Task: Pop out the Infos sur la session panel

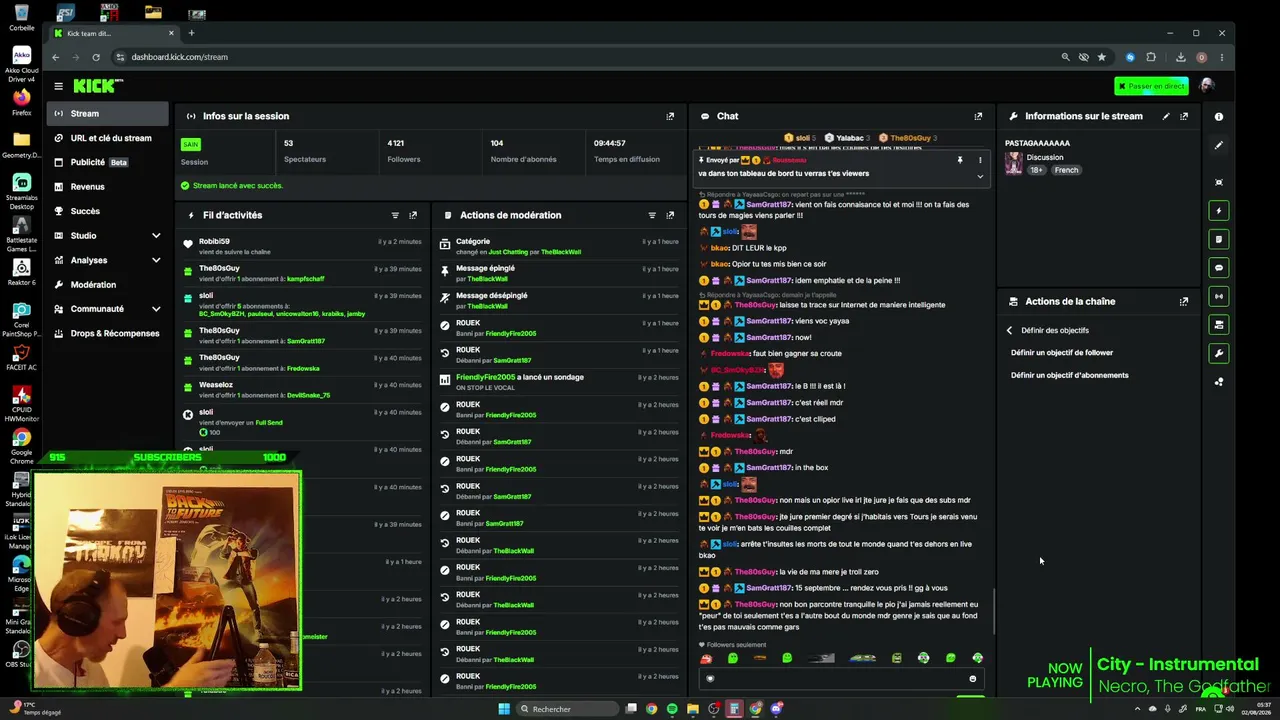Action: (x=670, y=116)
